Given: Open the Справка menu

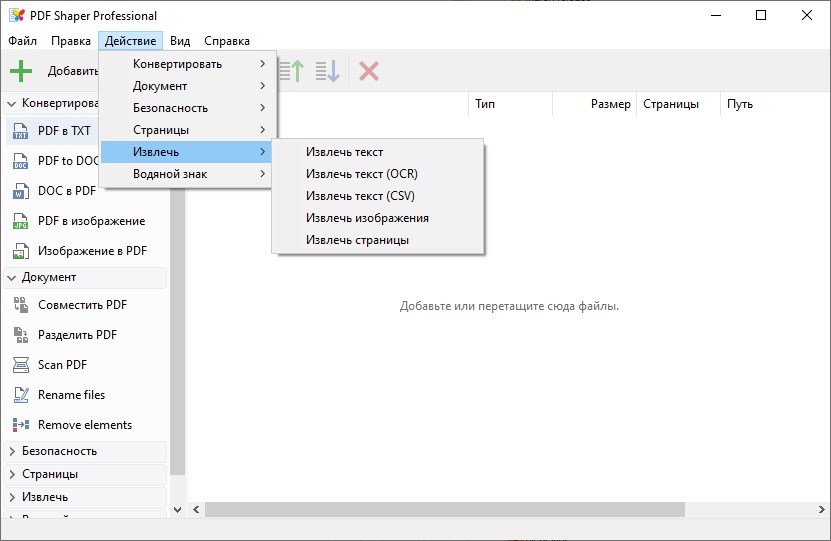Looking at the screenshot, I should (x=227, y=41).
